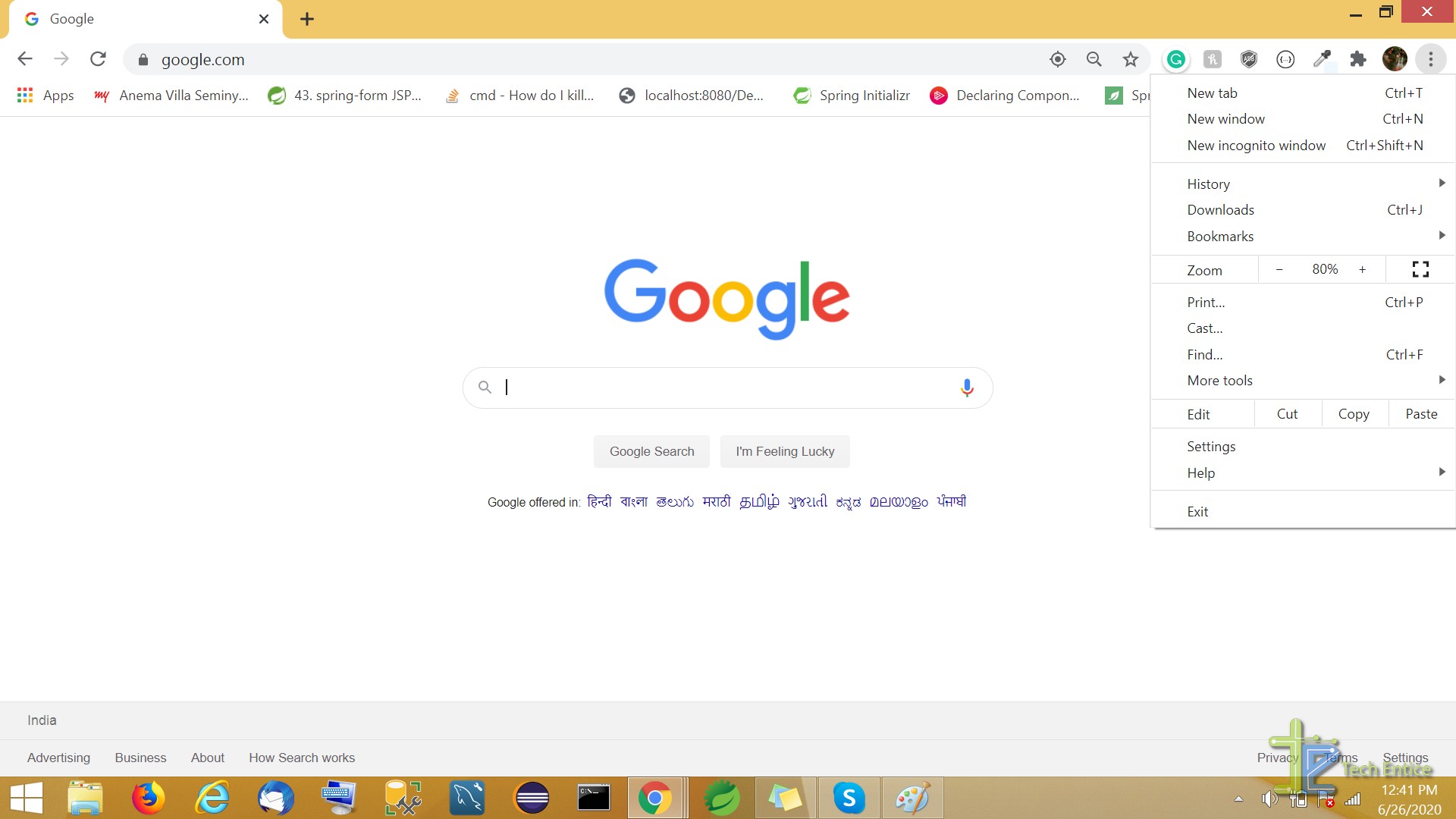This screenshot has height=819, width=1456.
Task: Click the Google search input field
Action: [x=728, y=387]
